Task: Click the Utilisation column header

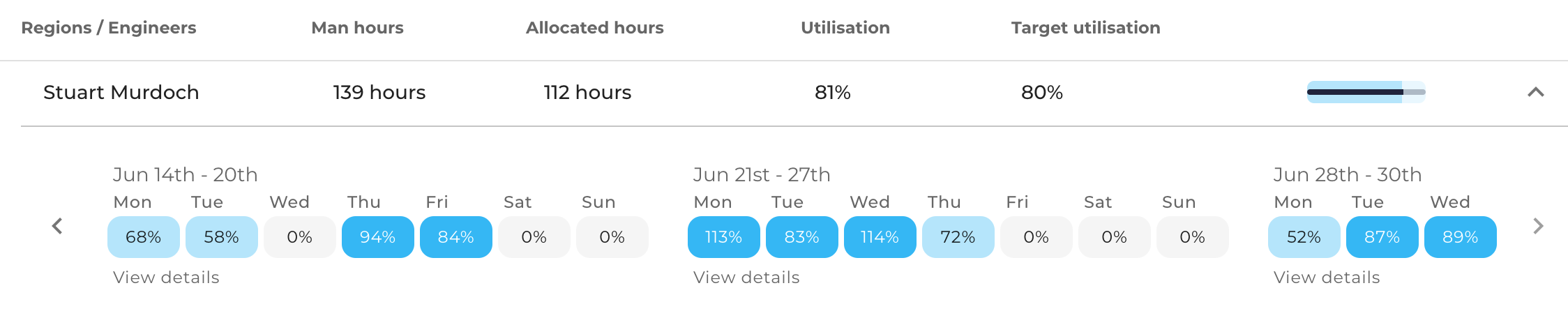Action: [x=845, y=28]
